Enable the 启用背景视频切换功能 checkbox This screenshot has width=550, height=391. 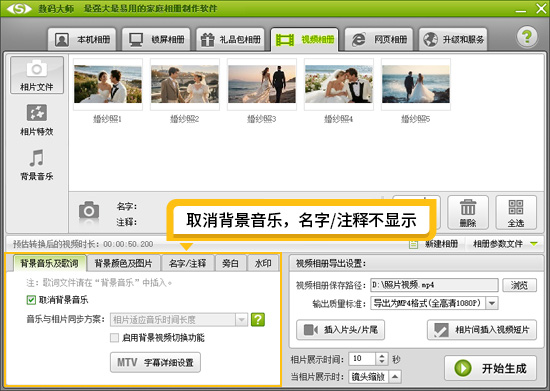pos(114,338)
